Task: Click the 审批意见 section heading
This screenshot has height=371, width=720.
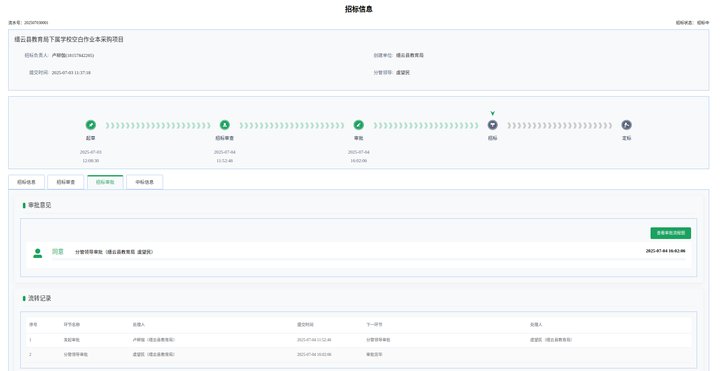Action: [39, 205]
